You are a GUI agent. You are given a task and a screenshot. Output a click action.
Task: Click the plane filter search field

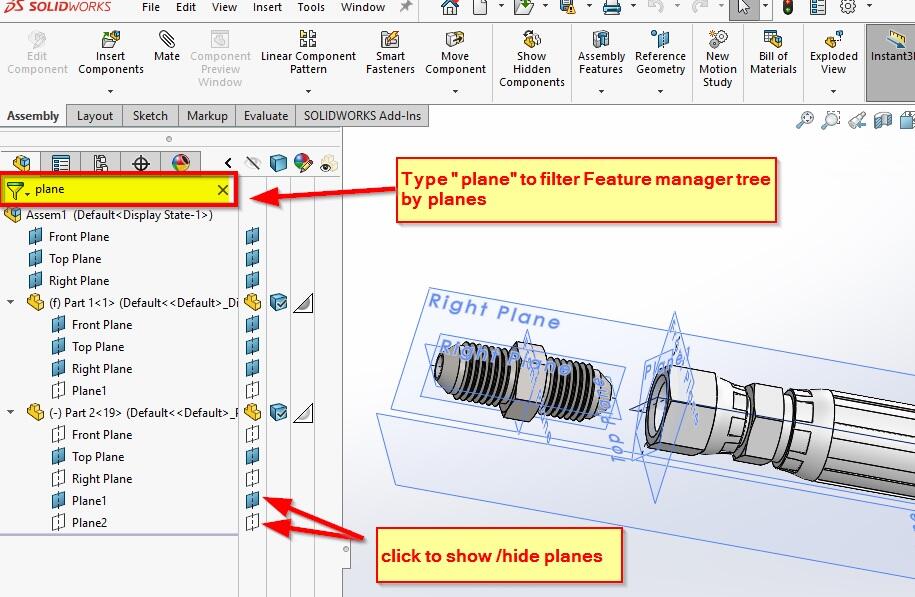click(x=120, y=190)
